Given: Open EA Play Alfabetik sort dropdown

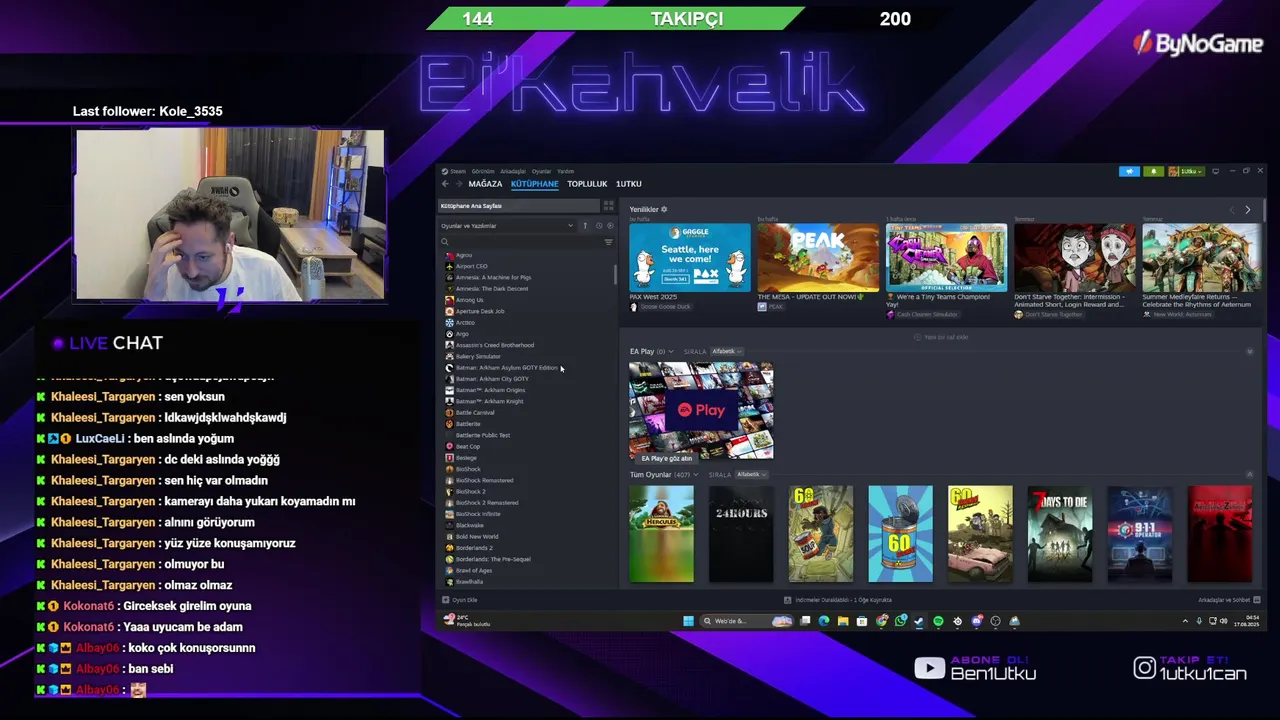Looking at the screenshot, I should (726, 352).
